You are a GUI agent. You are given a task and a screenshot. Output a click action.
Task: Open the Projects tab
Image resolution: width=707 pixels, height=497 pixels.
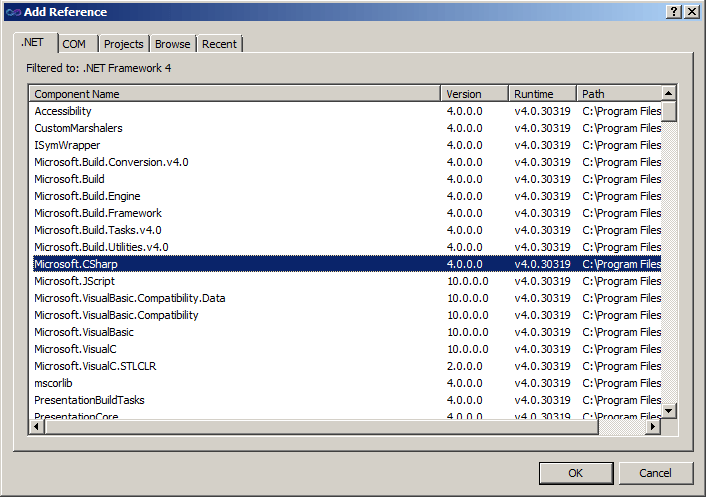click(x=124, y=44)
